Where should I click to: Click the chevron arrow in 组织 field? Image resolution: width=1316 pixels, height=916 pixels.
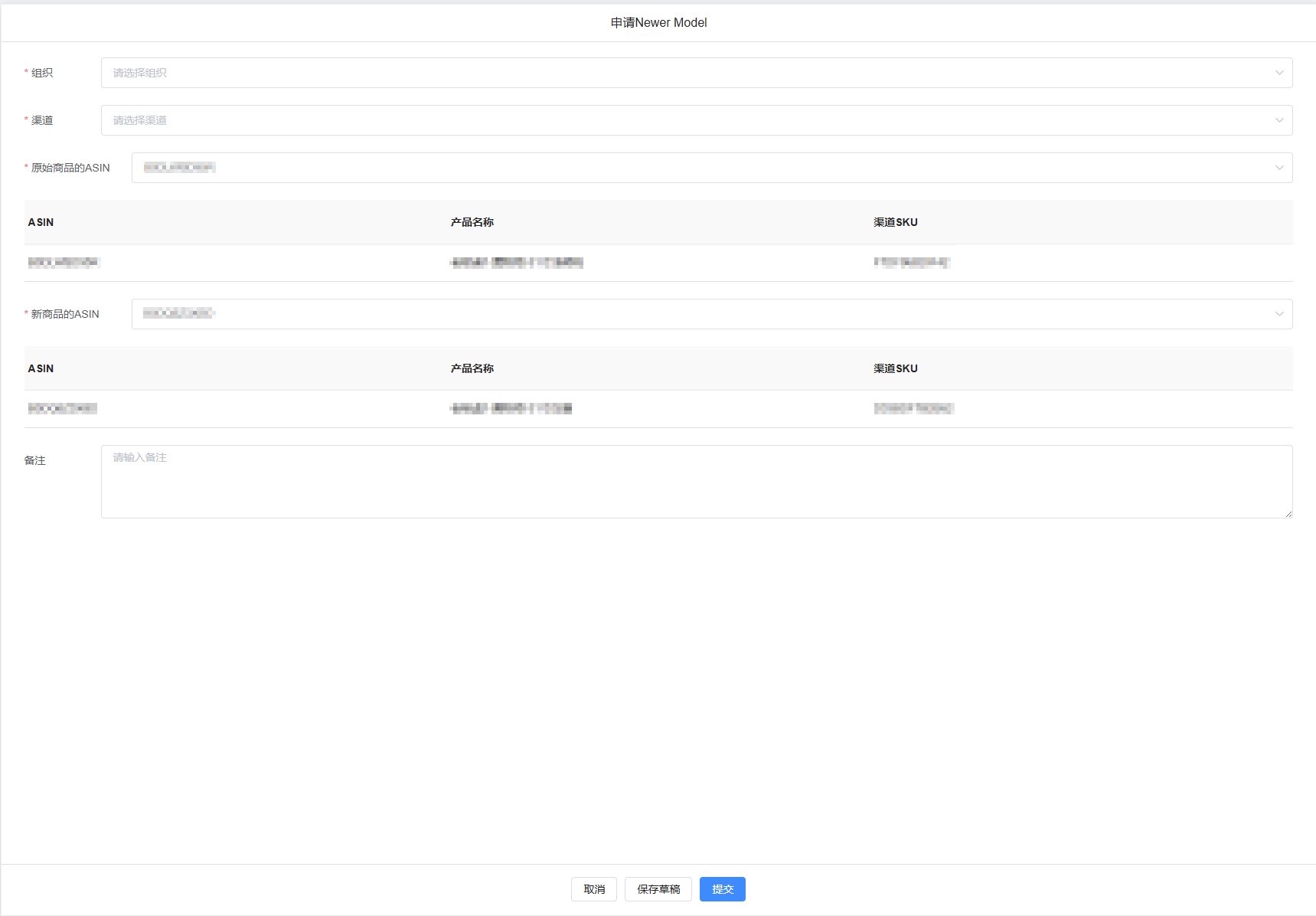(1278, 73)
